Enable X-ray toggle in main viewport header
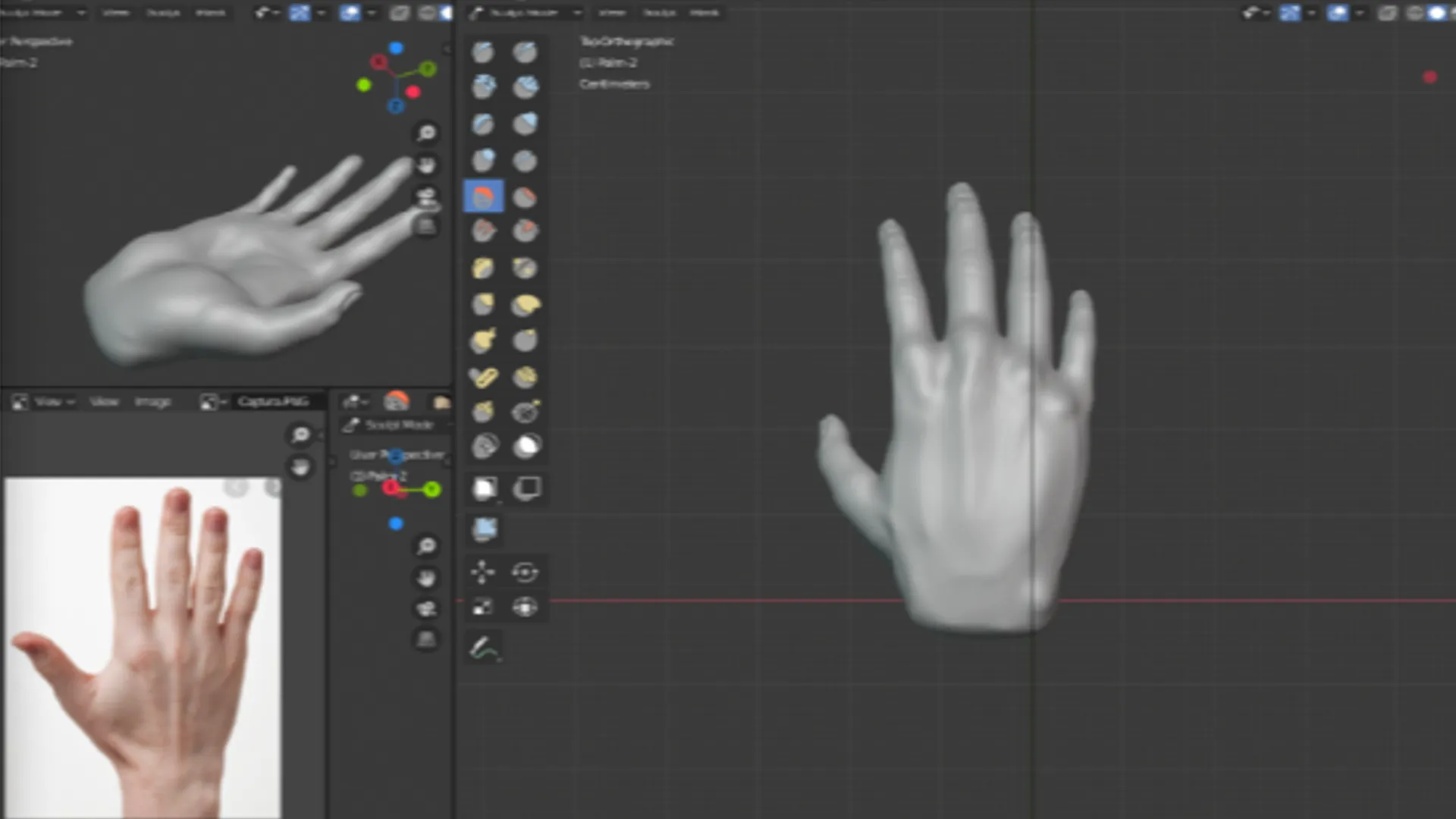Screen dimensions: 1456x819 click(x=1387, y=13)
